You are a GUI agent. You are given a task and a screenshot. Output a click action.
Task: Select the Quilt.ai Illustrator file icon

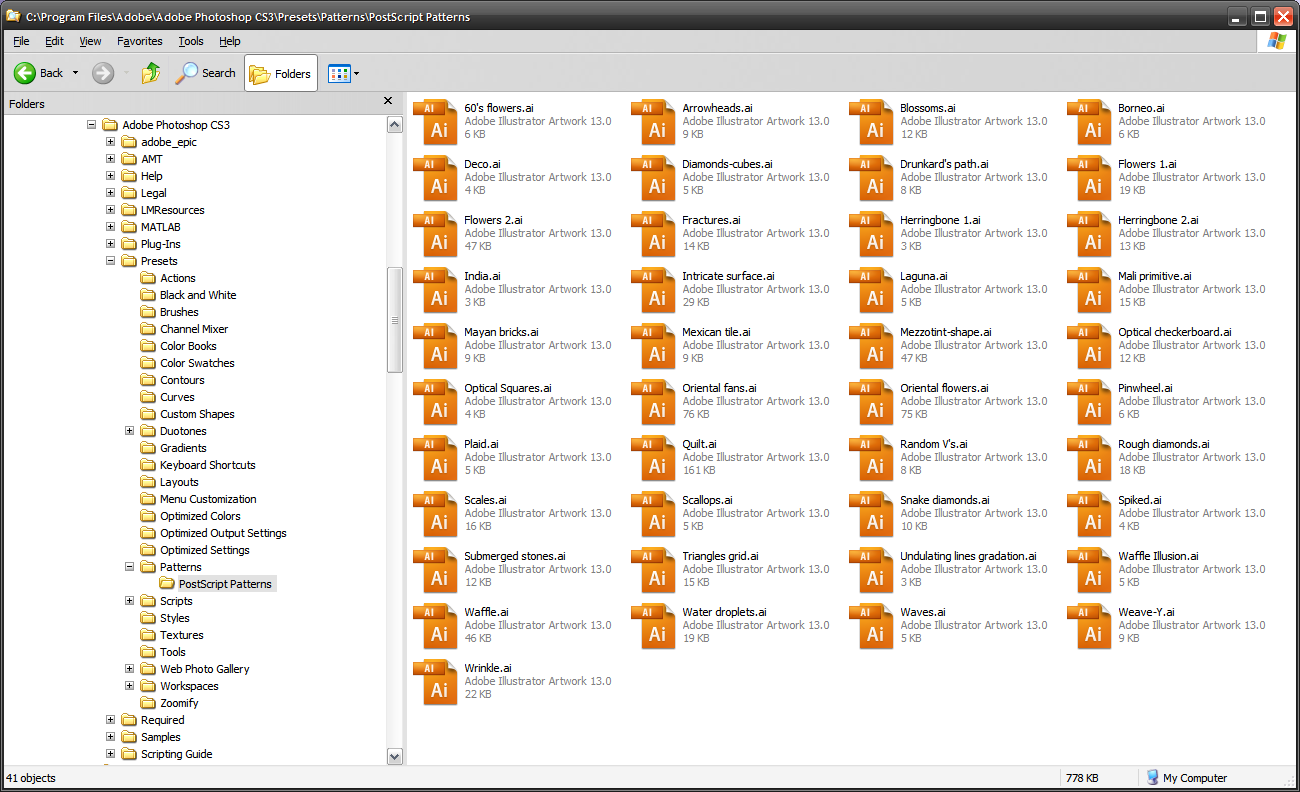click(655, 458)
